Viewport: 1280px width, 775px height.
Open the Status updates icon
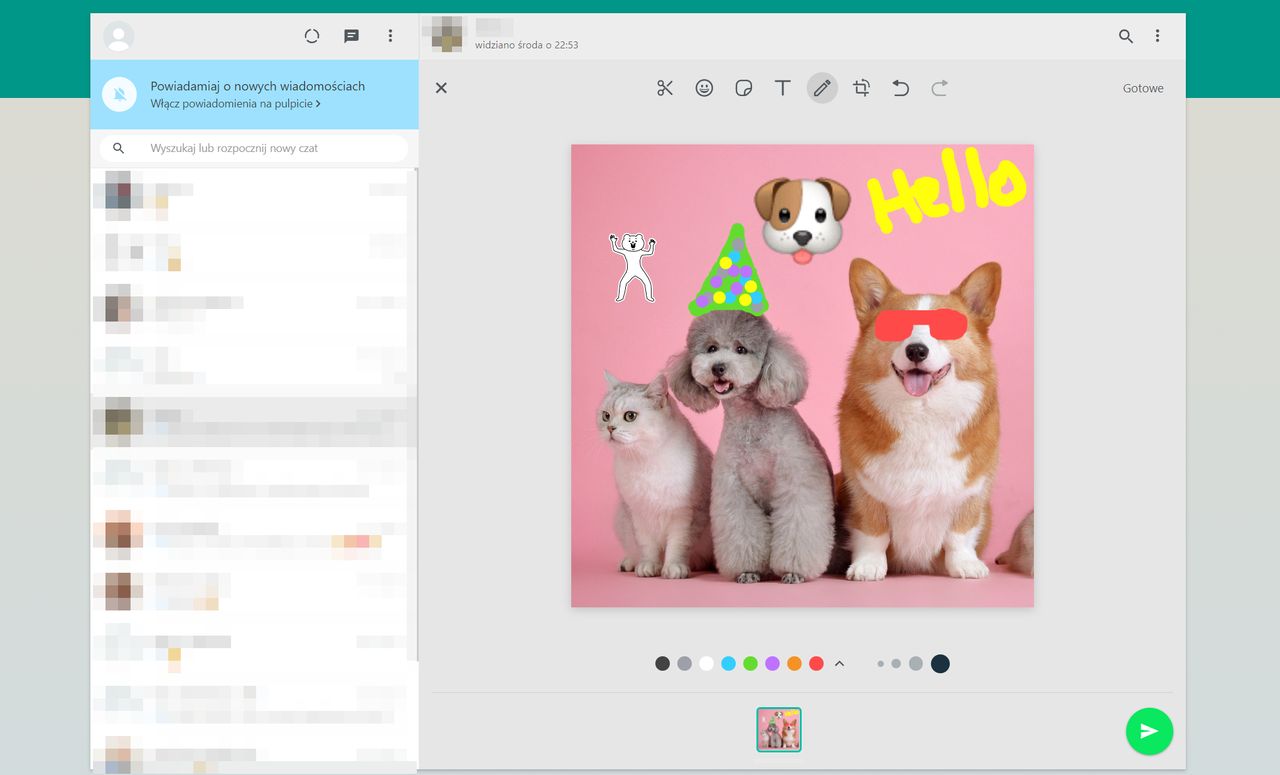(312, 36)
